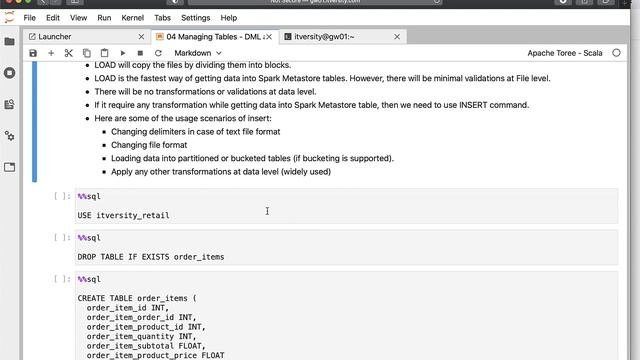Select the prompt of the CREATE TABLE cell

[x=62, y=279]
